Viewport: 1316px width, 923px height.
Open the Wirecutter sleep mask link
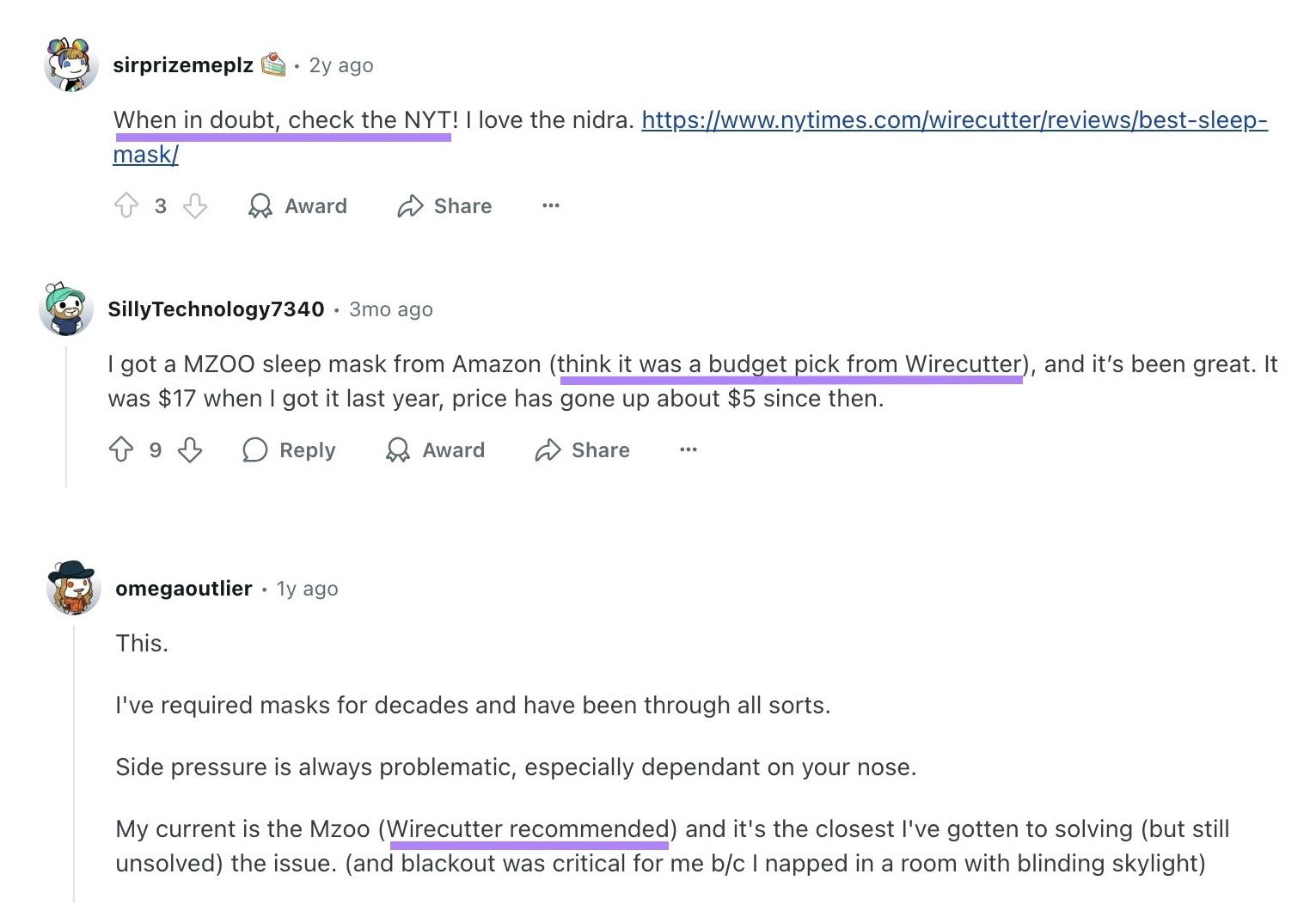click(x=952, y=120)
